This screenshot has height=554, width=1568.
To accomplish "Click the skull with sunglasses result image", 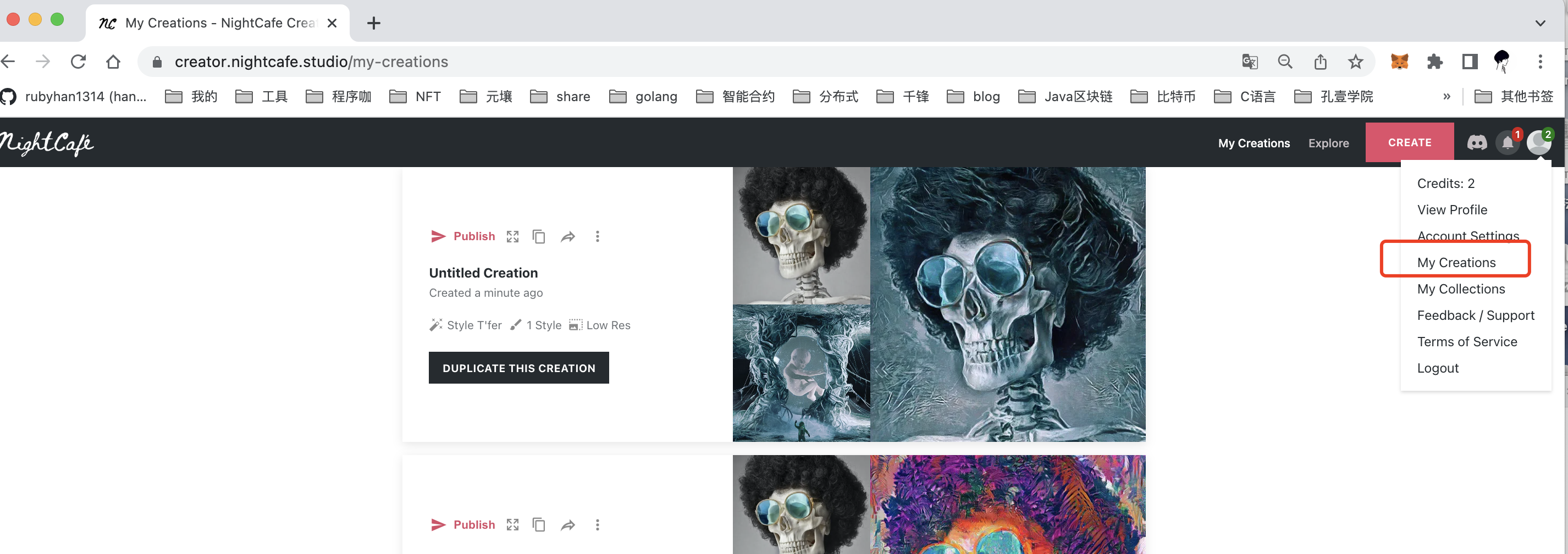I will [1007, 304].
